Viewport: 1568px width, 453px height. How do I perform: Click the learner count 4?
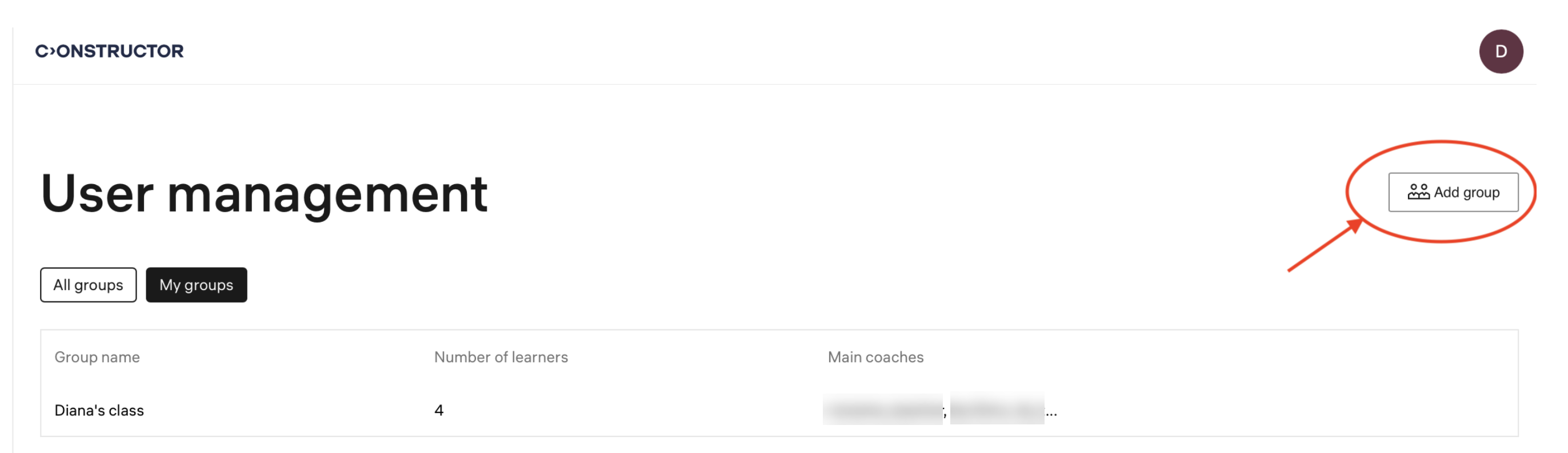[x=439, y=410]
